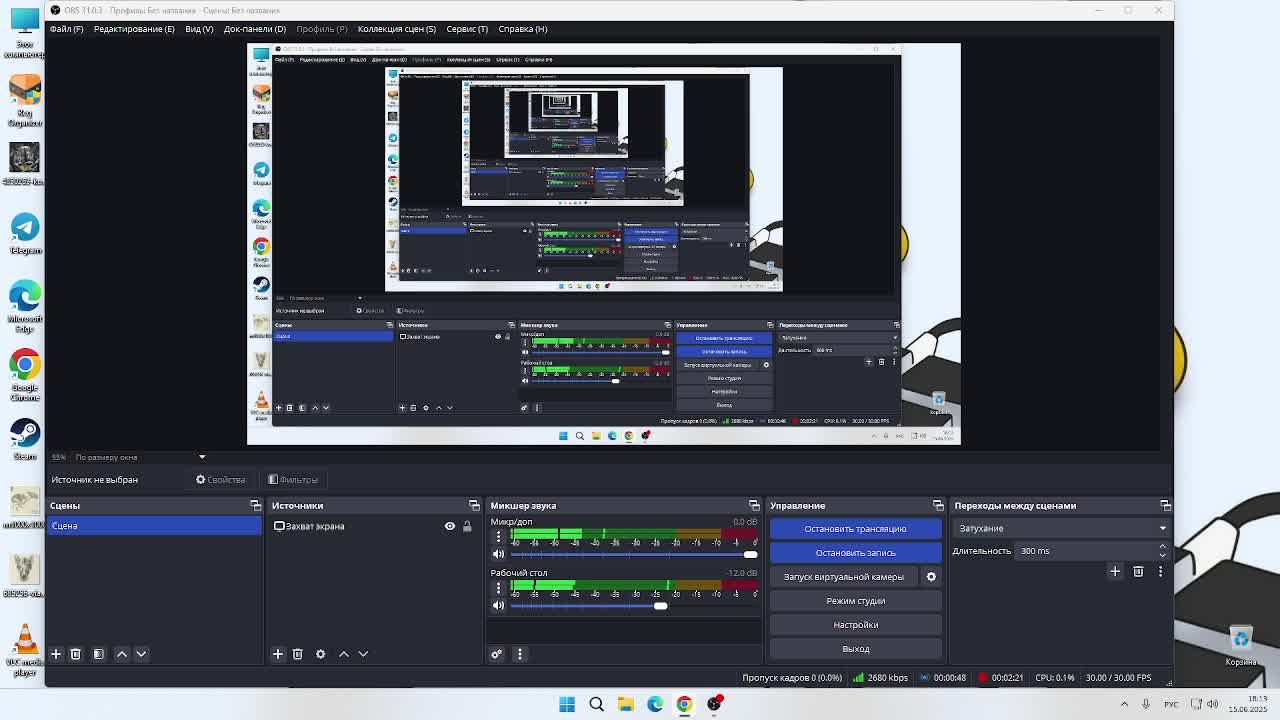Image resolution: width=1280 pixels, height=720 pixels.
Task: Open the Windows Start menu
Action: [x=567, y=704]
